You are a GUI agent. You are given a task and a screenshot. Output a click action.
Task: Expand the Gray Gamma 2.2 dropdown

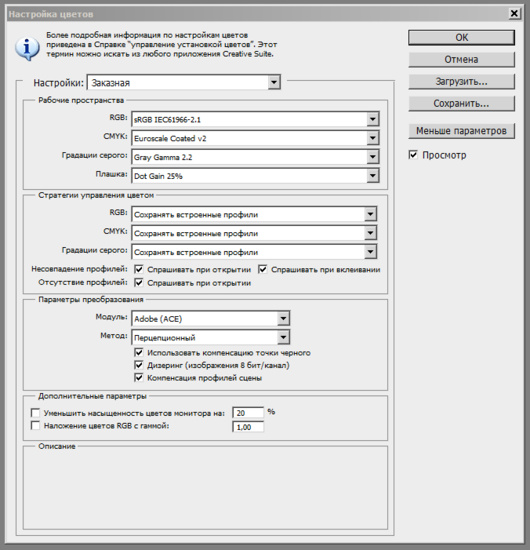pyautogui.click(x=255, y=157)
